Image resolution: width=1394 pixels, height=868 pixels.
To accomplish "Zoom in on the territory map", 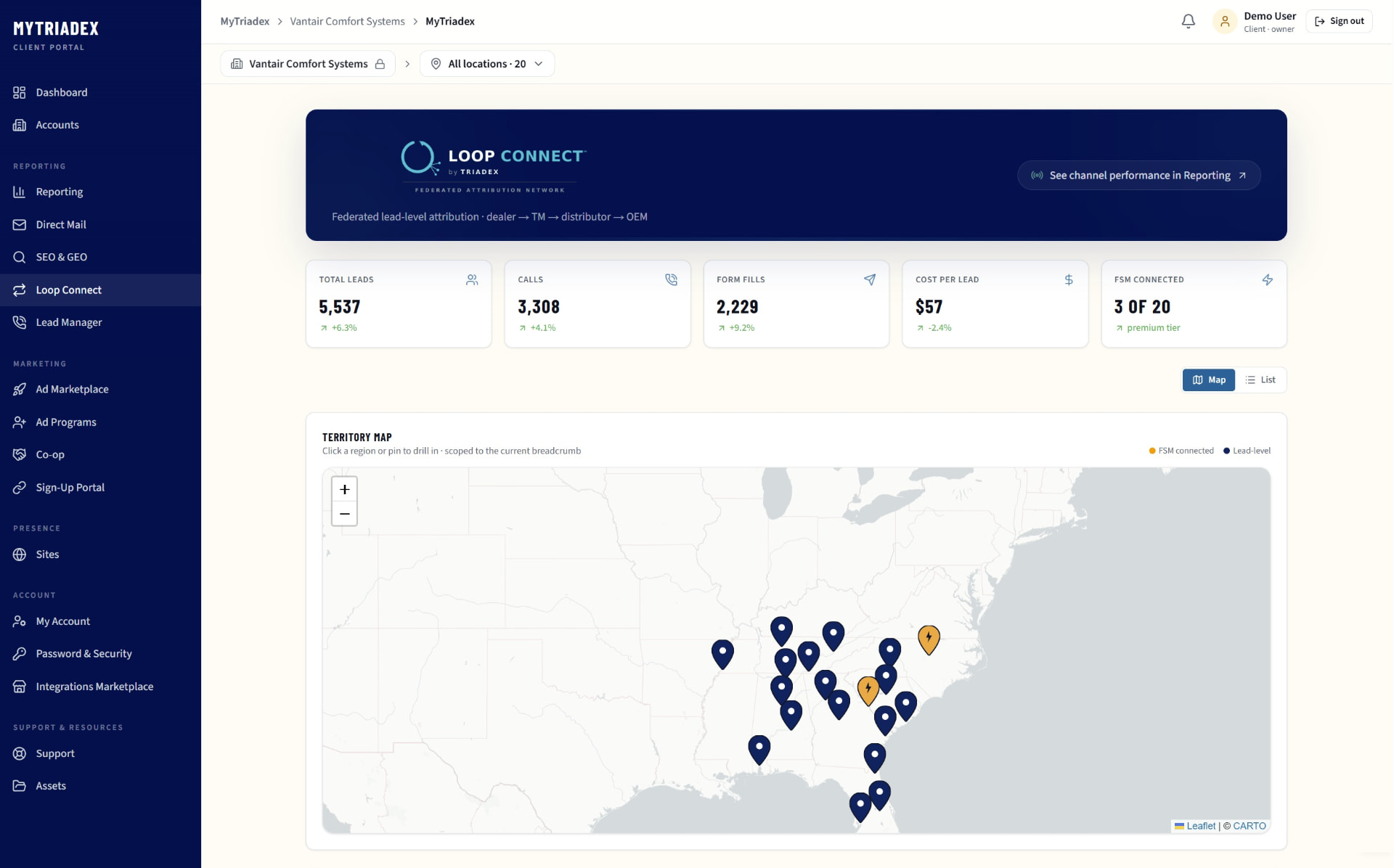I will click(344, 489).
